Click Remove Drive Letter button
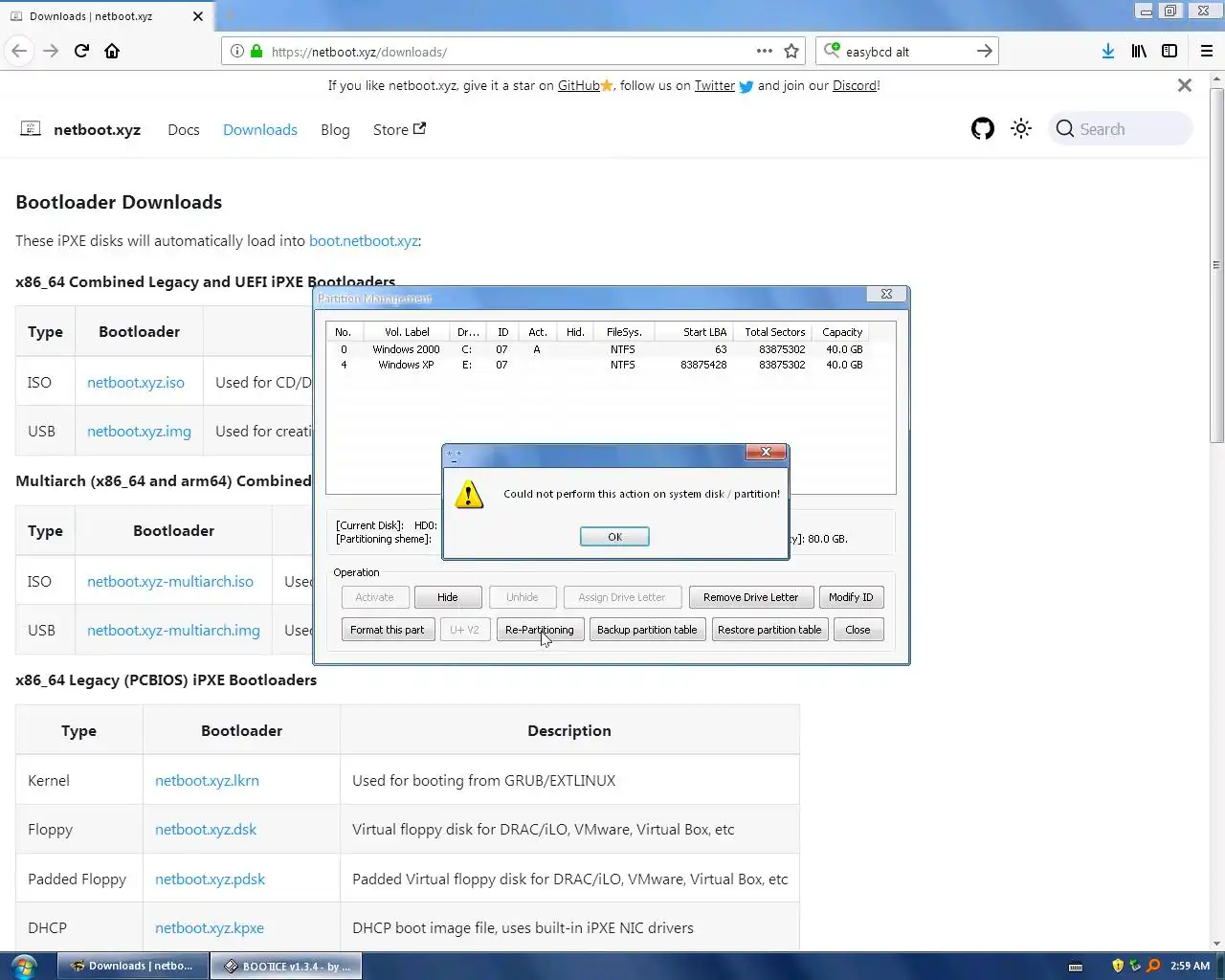The height and width of the screenshot is (980, 1225). tap(750, 597)
